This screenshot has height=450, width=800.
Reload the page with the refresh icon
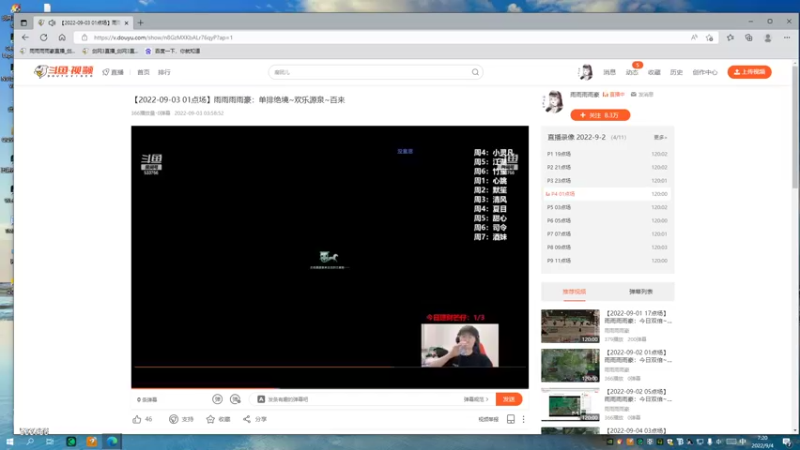pos(43,37)
